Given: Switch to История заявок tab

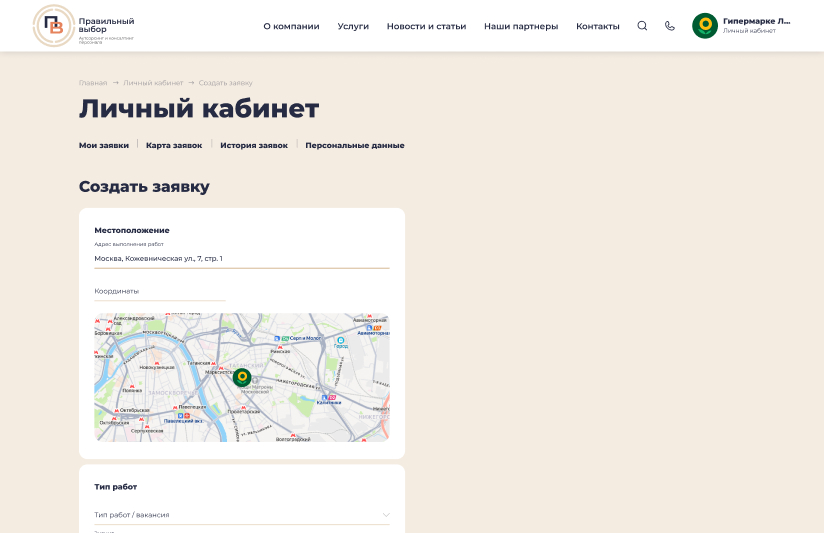Looking at the screenshot, I should tap(254, 145).
